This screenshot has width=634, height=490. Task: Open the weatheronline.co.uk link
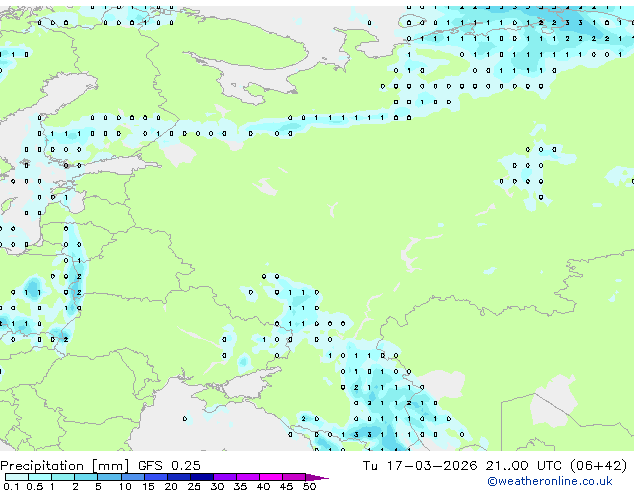[549, 481]
